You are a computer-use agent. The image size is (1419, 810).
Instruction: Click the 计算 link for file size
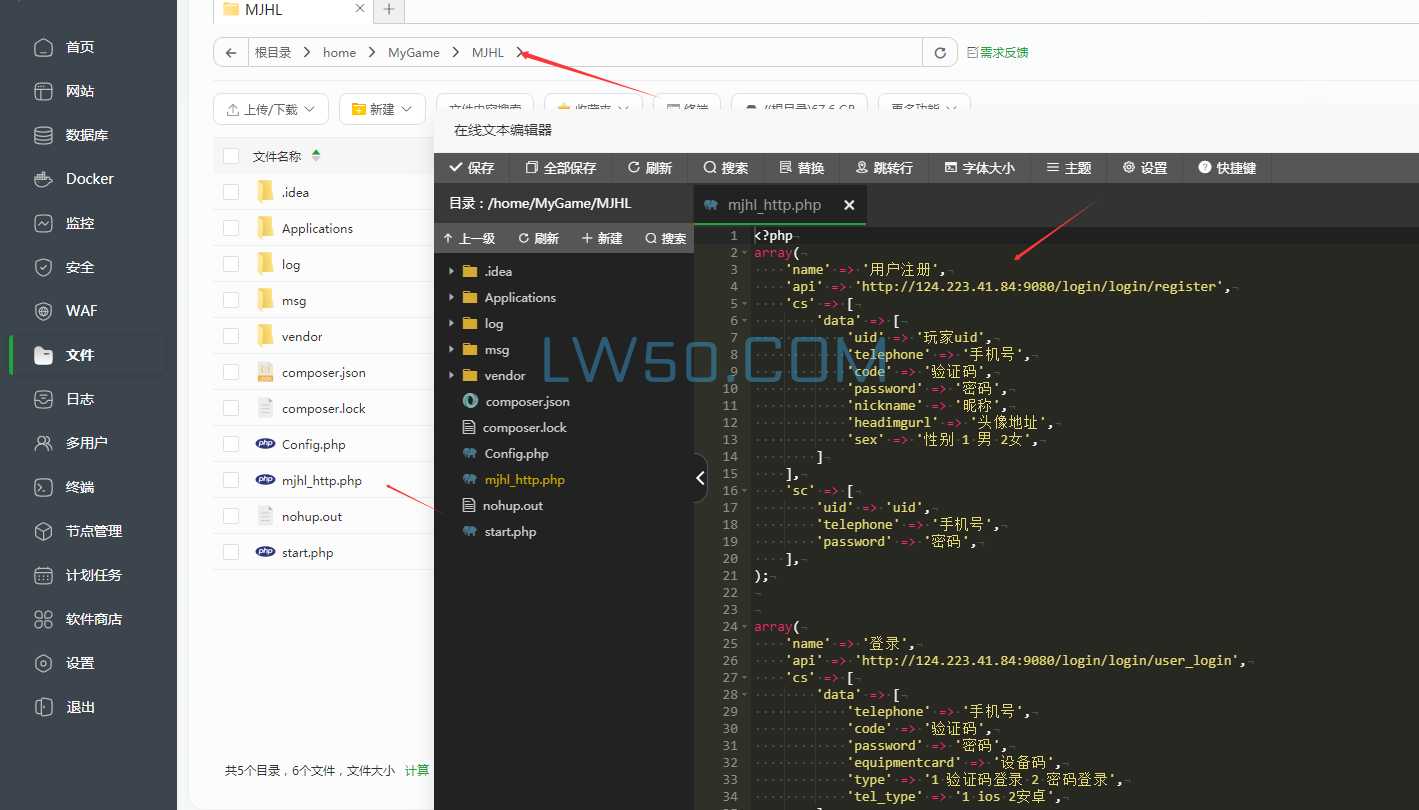click(x=417, y=770)
